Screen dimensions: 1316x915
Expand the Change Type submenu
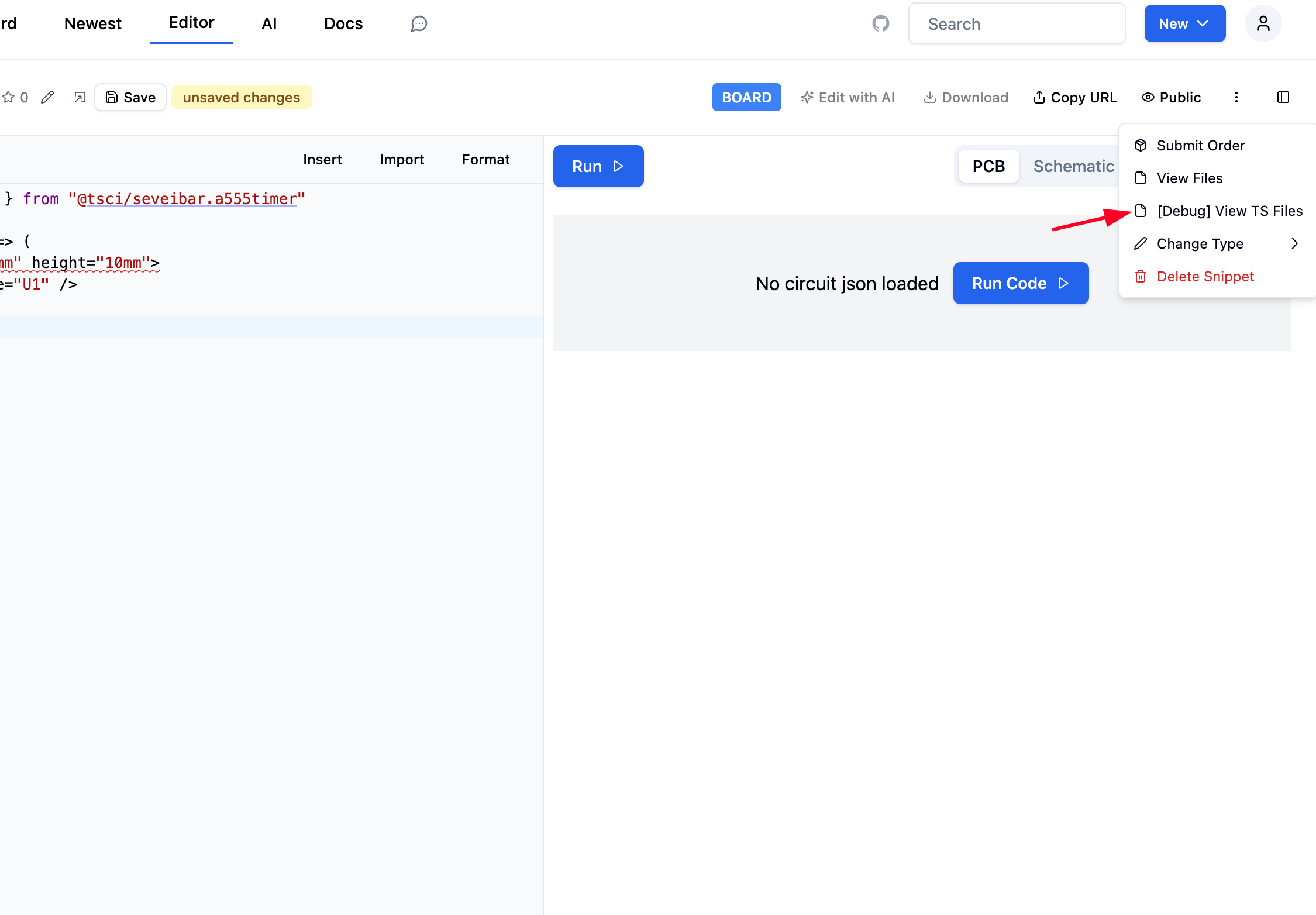click(1217, 243)
